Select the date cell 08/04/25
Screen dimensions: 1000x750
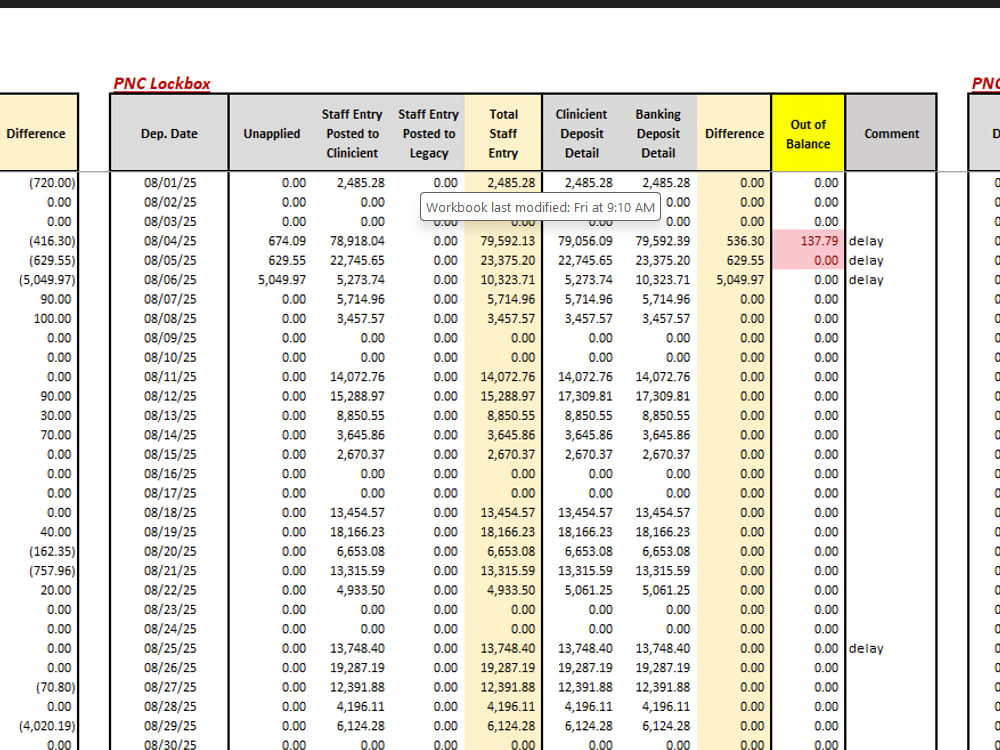point(170,241)
